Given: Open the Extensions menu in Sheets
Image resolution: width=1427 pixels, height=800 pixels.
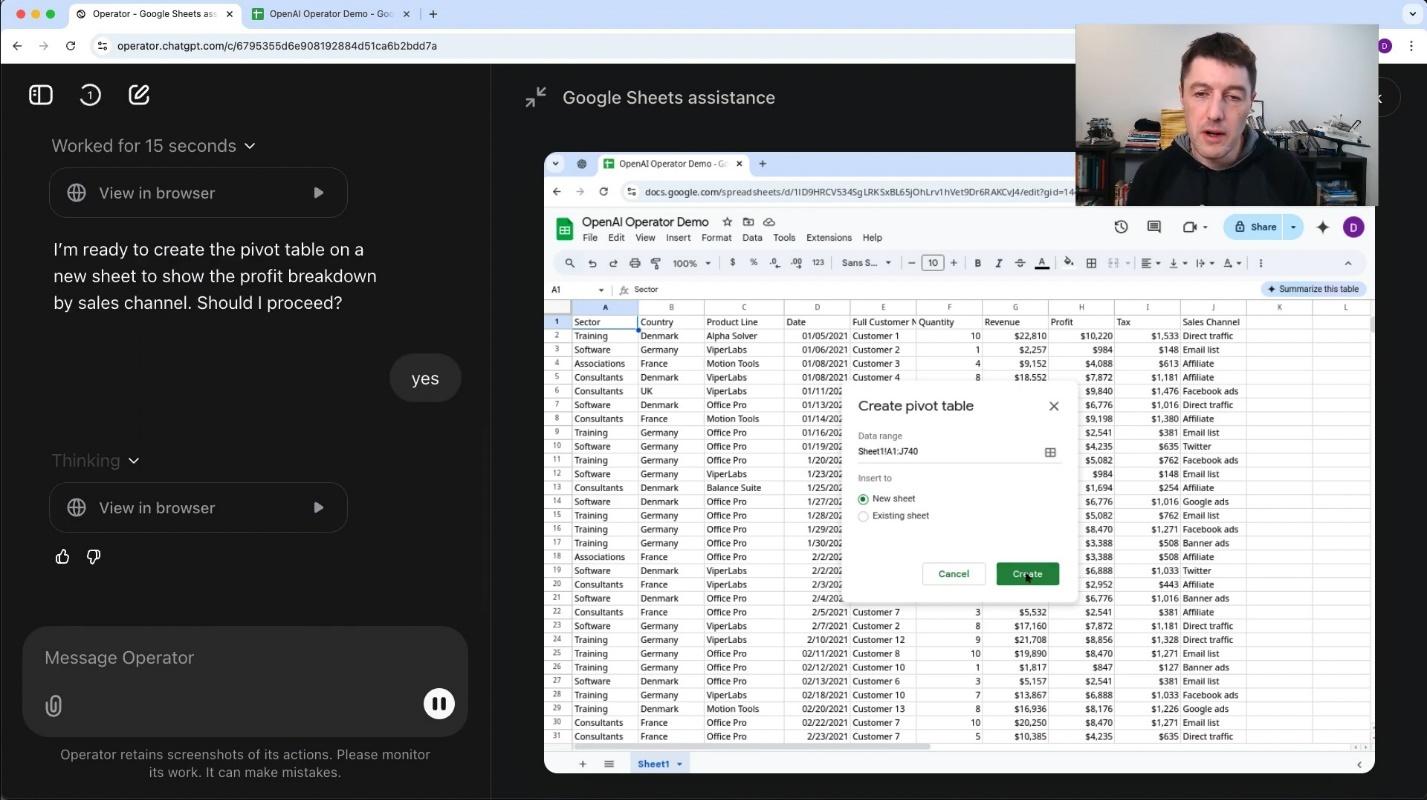Looking at the screenshot, I should (x=829, y=238).
